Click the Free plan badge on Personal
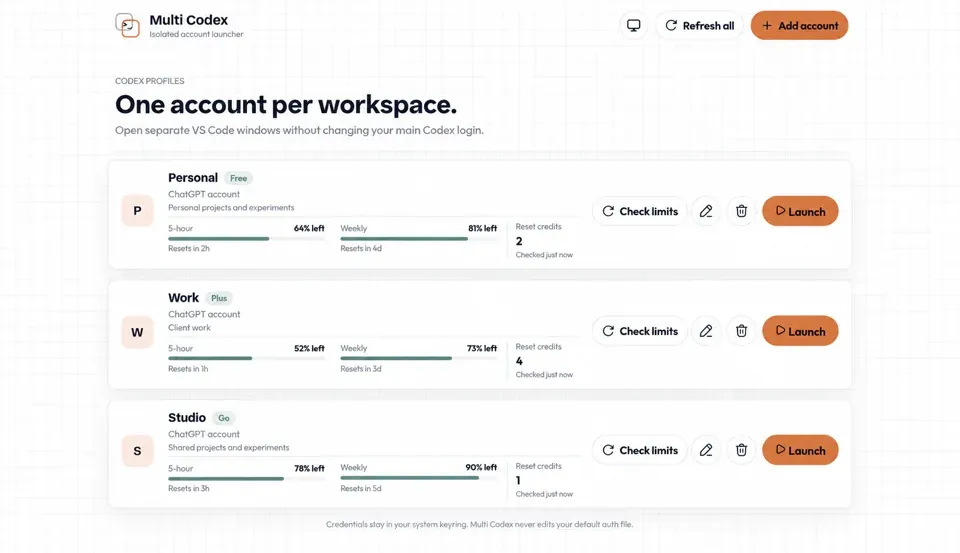Viewport: 960px width, 553px height. pos(239,178)
